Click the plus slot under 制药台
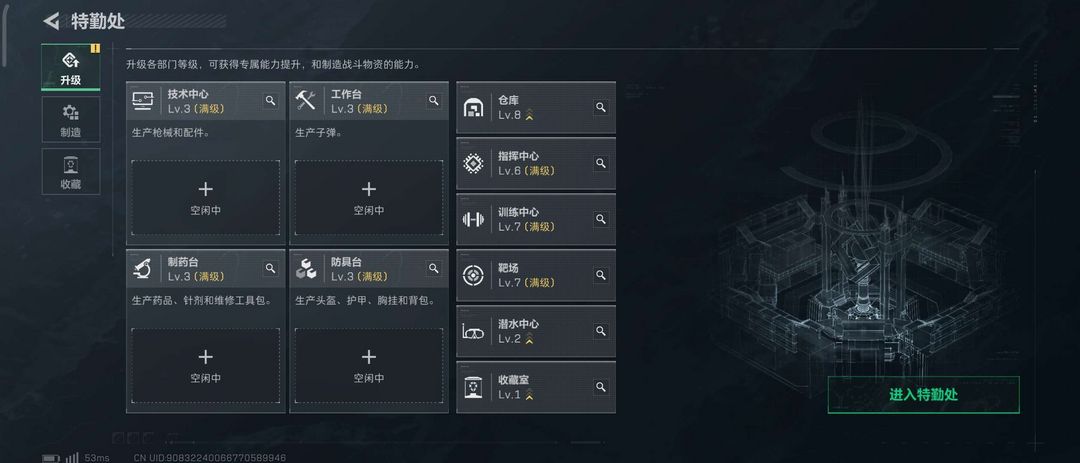 coord(205,365)
